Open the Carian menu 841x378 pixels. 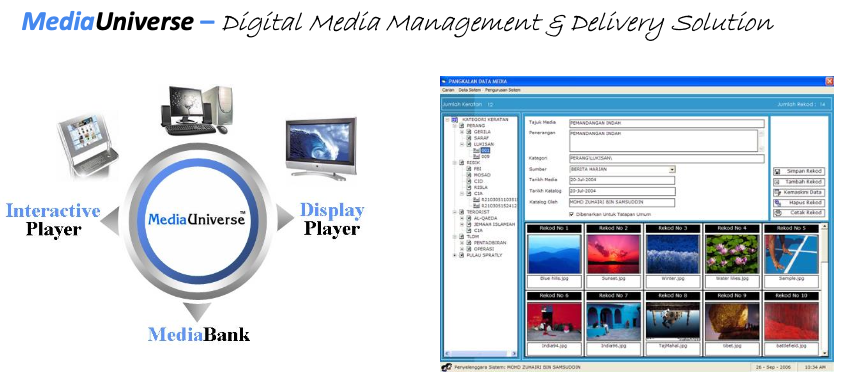[448, 90]
